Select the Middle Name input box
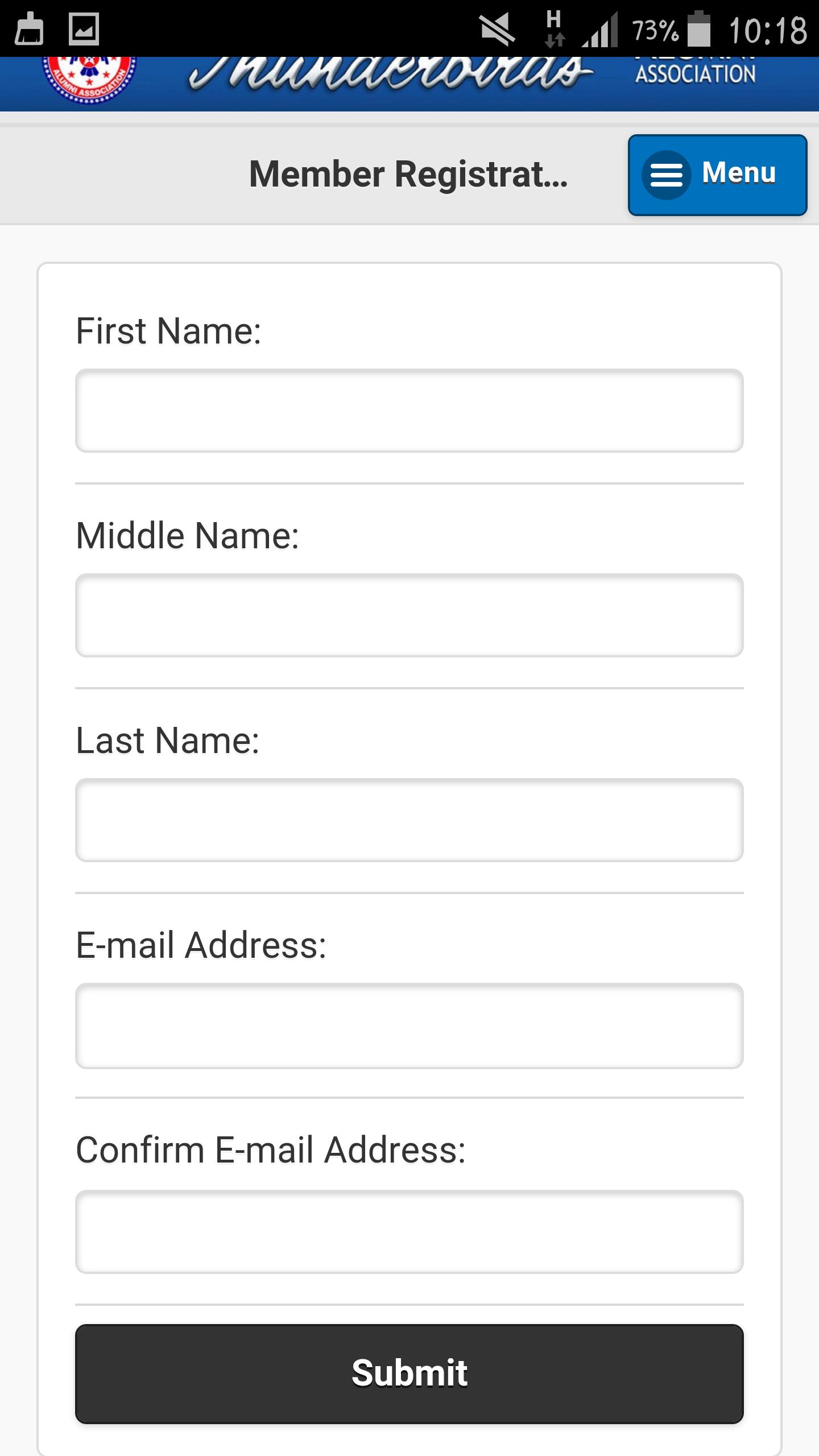 409,615
